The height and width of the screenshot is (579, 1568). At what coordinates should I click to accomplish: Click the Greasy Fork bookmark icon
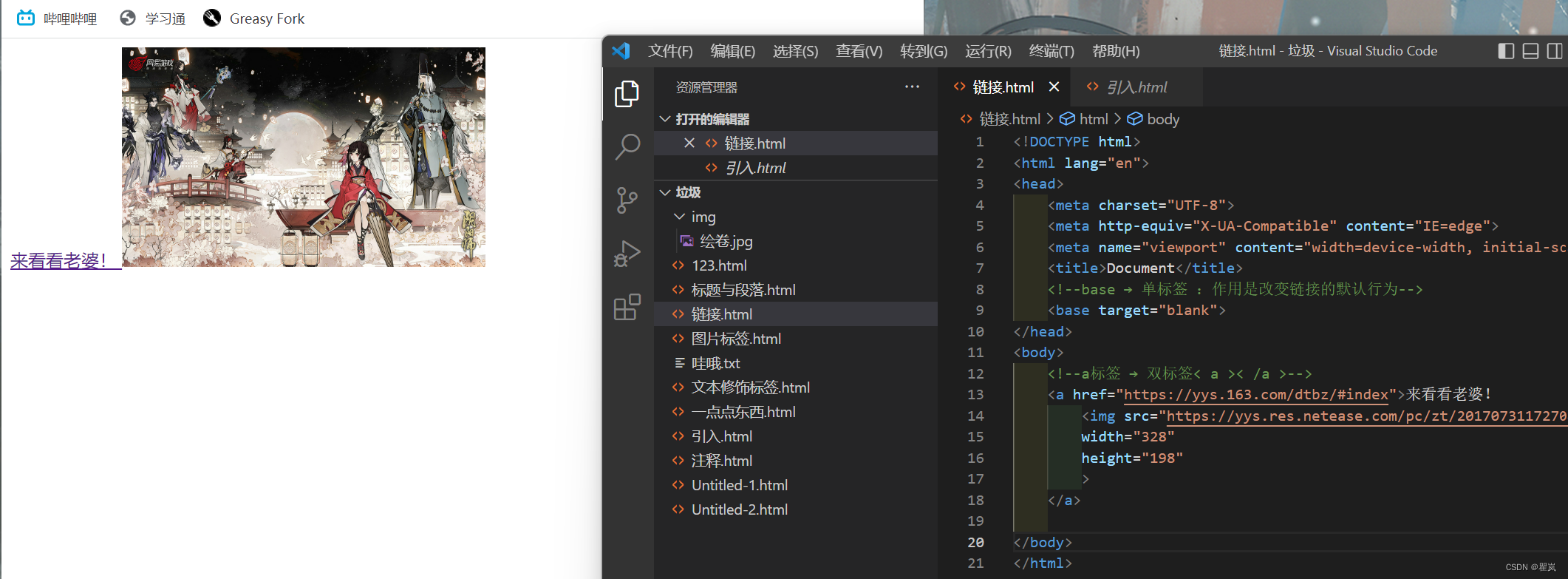[x=212, y=18]
